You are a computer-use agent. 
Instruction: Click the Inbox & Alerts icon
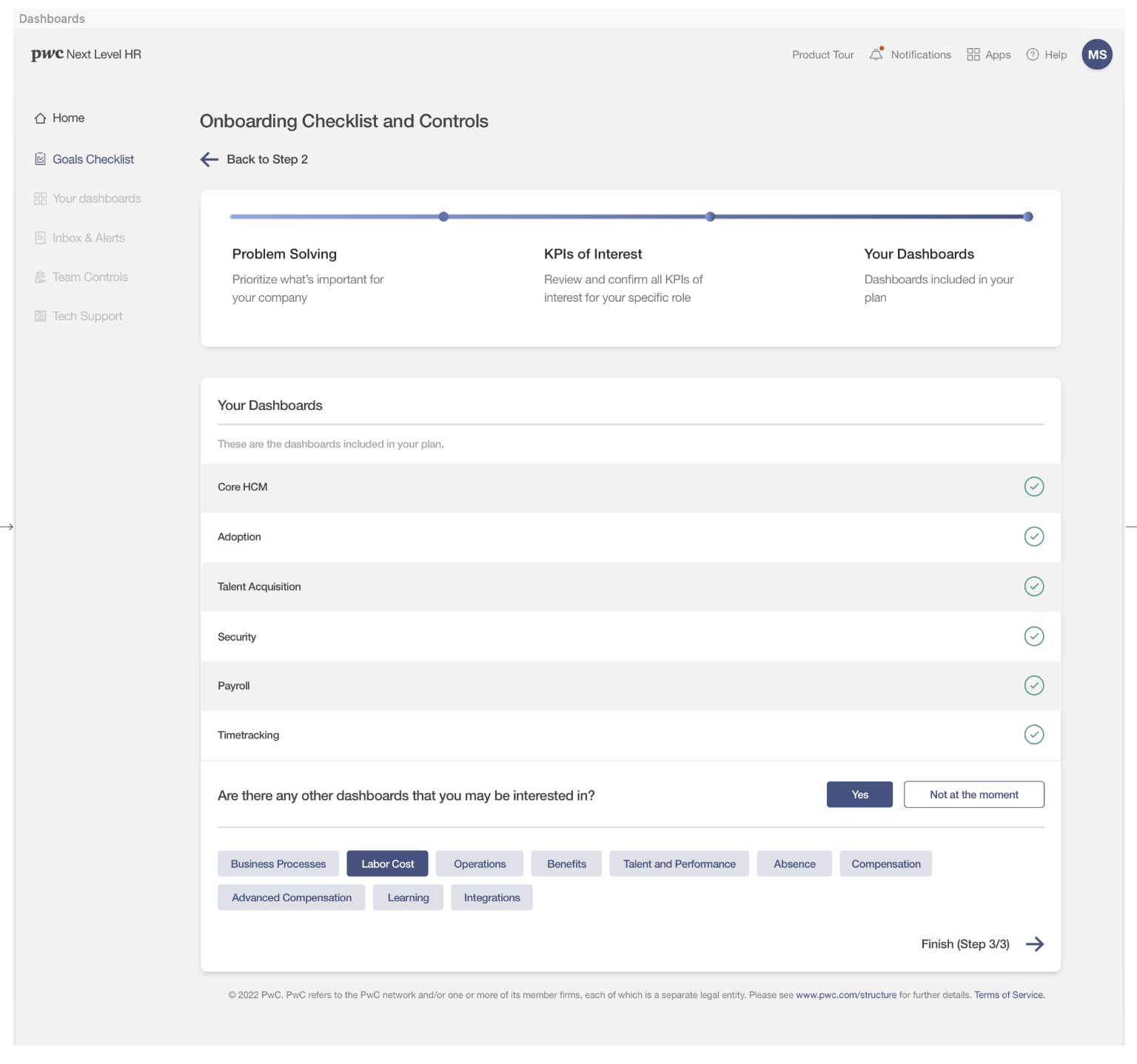click(40, 238)
